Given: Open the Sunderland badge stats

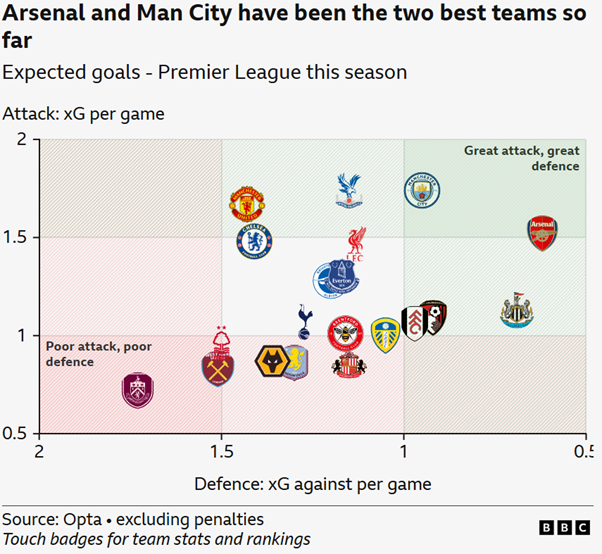Looking at the screenshot, I should (349, 363).
